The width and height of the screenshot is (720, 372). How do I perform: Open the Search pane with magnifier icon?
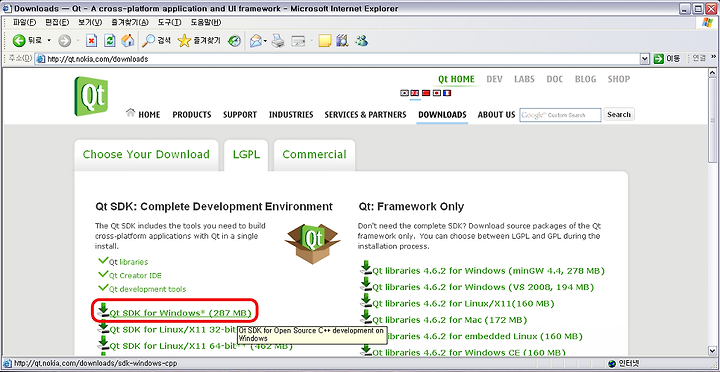click(148, 41)
